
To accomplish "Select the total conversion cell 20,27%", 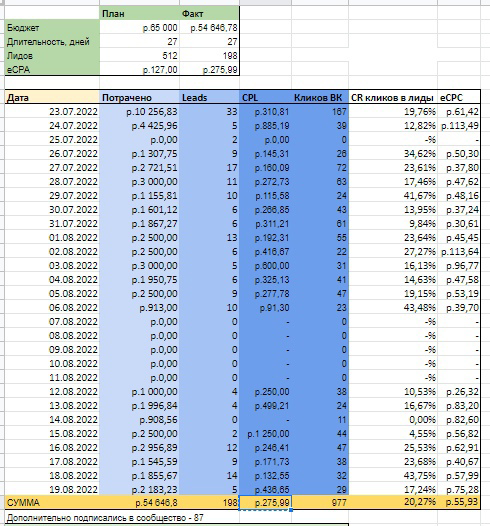I will [393, 503].
